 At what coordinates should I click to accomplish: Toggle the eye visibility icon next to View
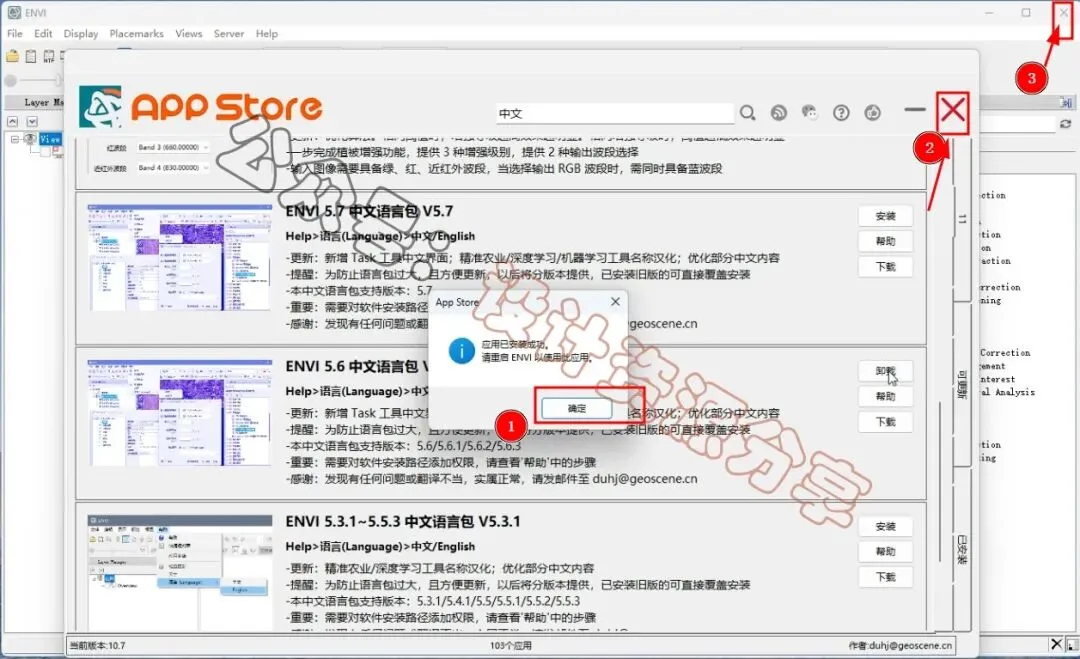pos(30,139)
